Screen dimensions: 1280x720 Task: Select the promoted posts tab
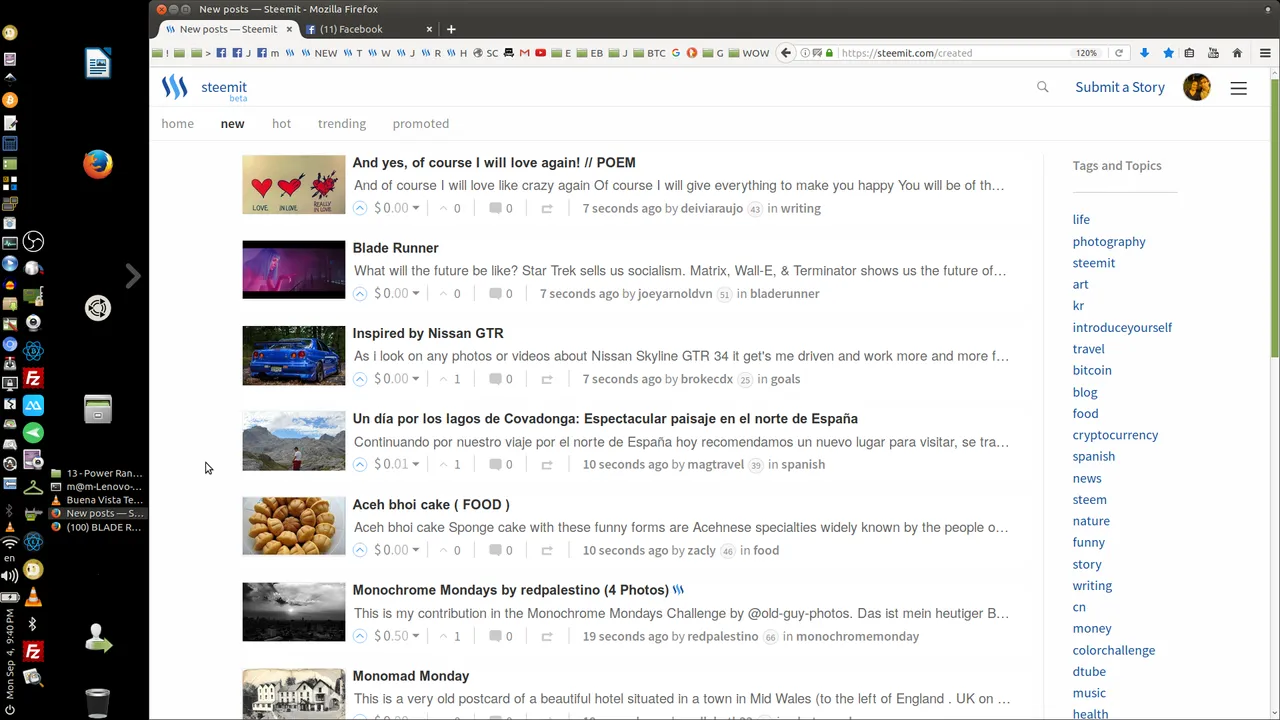421,124
